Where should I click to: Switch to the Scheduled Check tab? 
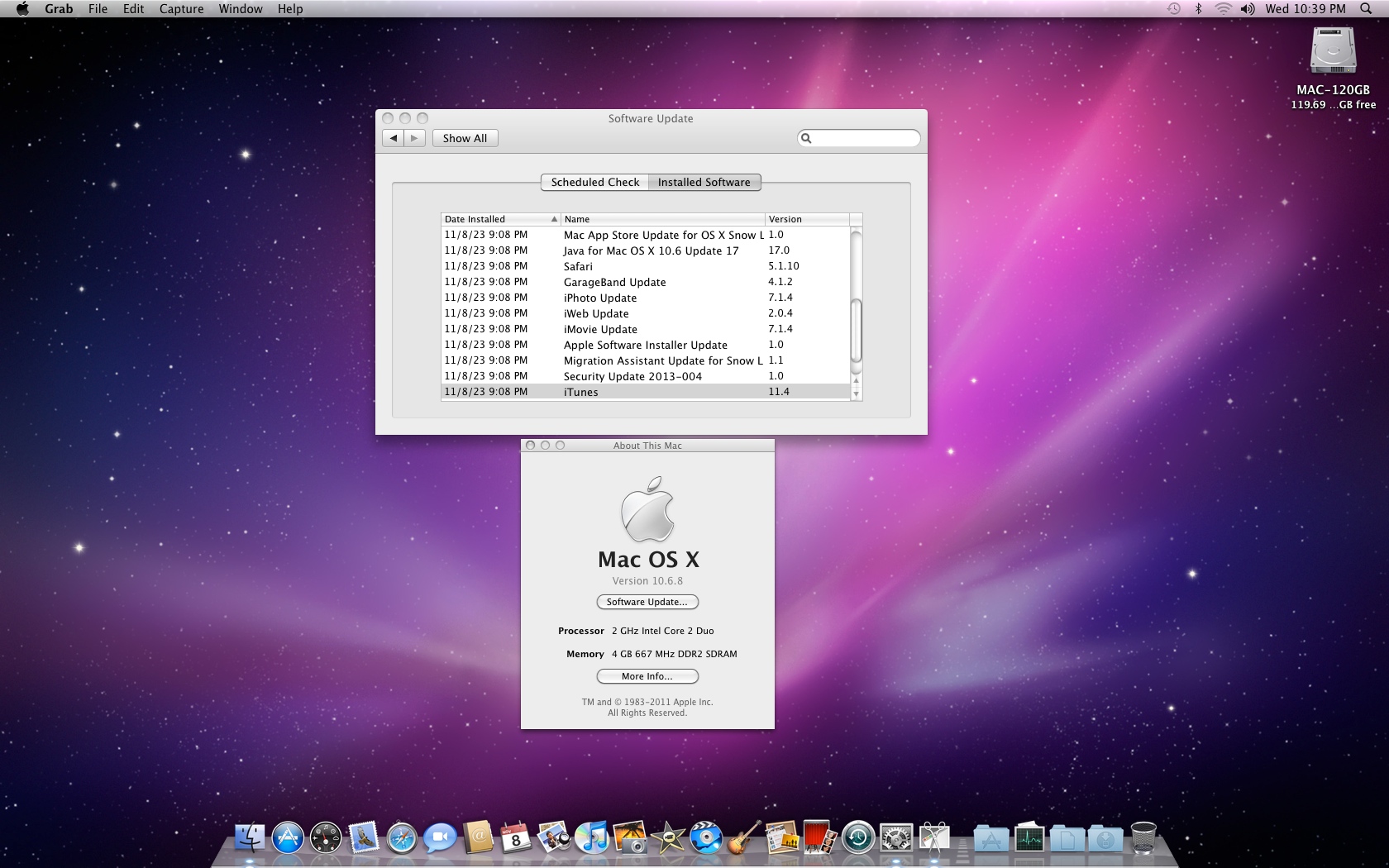(594, 182)
